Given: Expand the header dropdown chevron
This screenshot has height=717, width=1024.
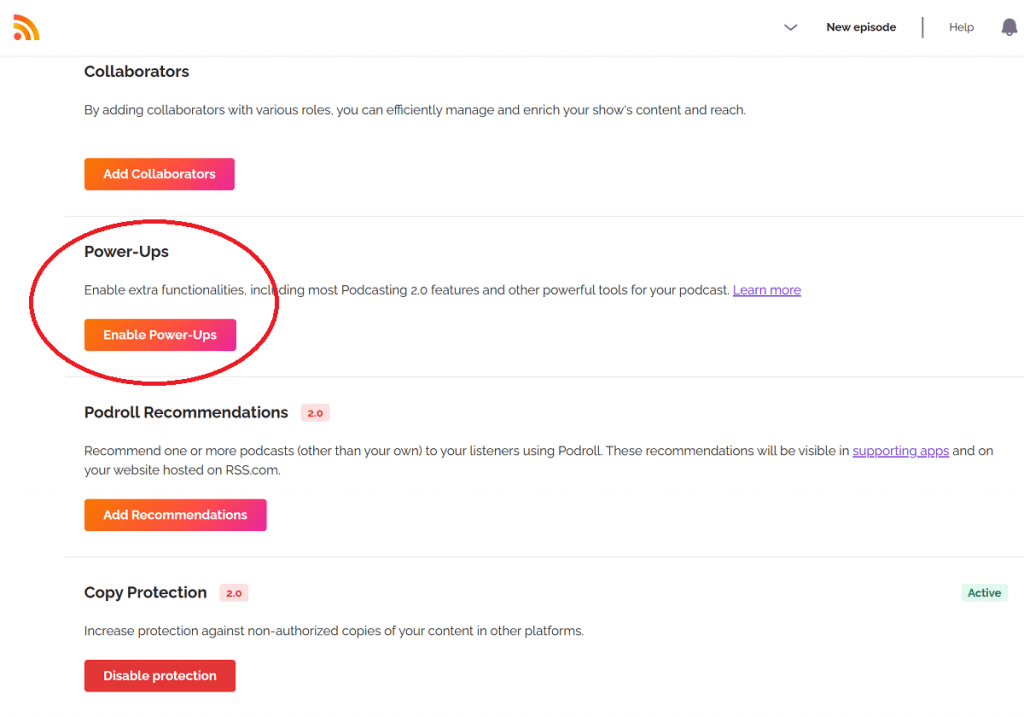Looking at the screenshot, I should point(790,28).
